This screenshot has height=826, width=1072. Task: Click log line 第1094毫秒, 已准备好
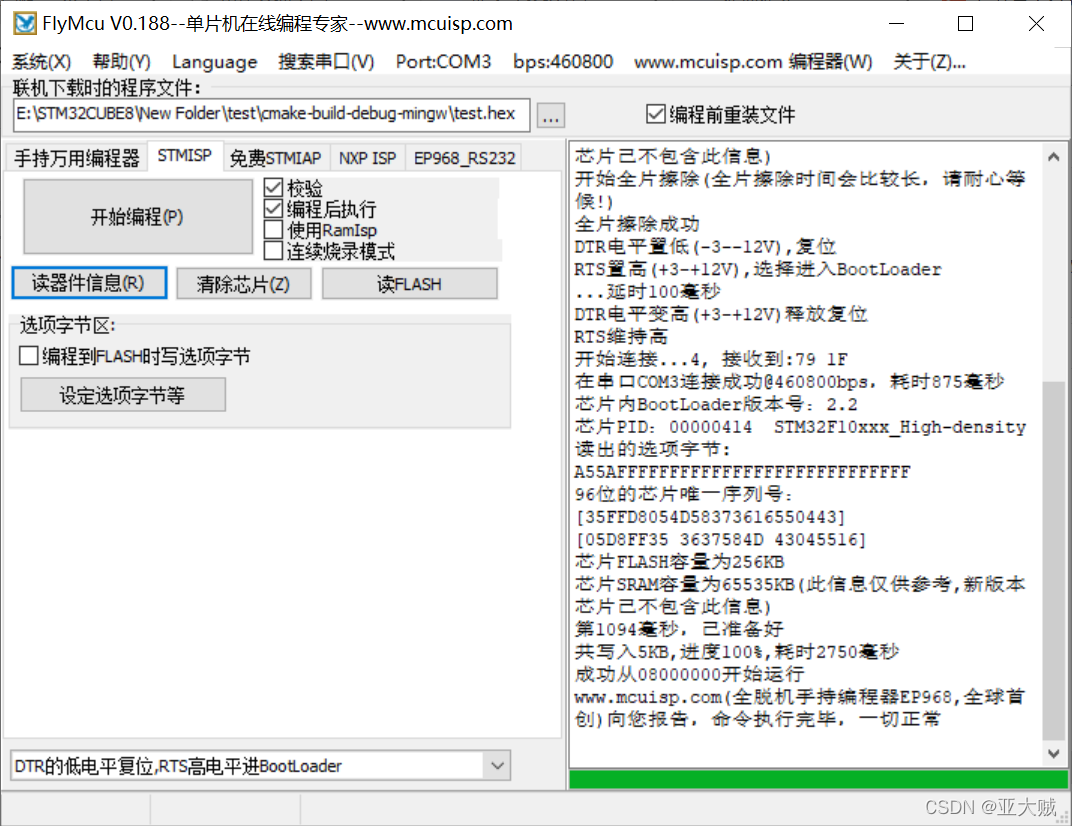pyautogui.click(x=679, y=629)
